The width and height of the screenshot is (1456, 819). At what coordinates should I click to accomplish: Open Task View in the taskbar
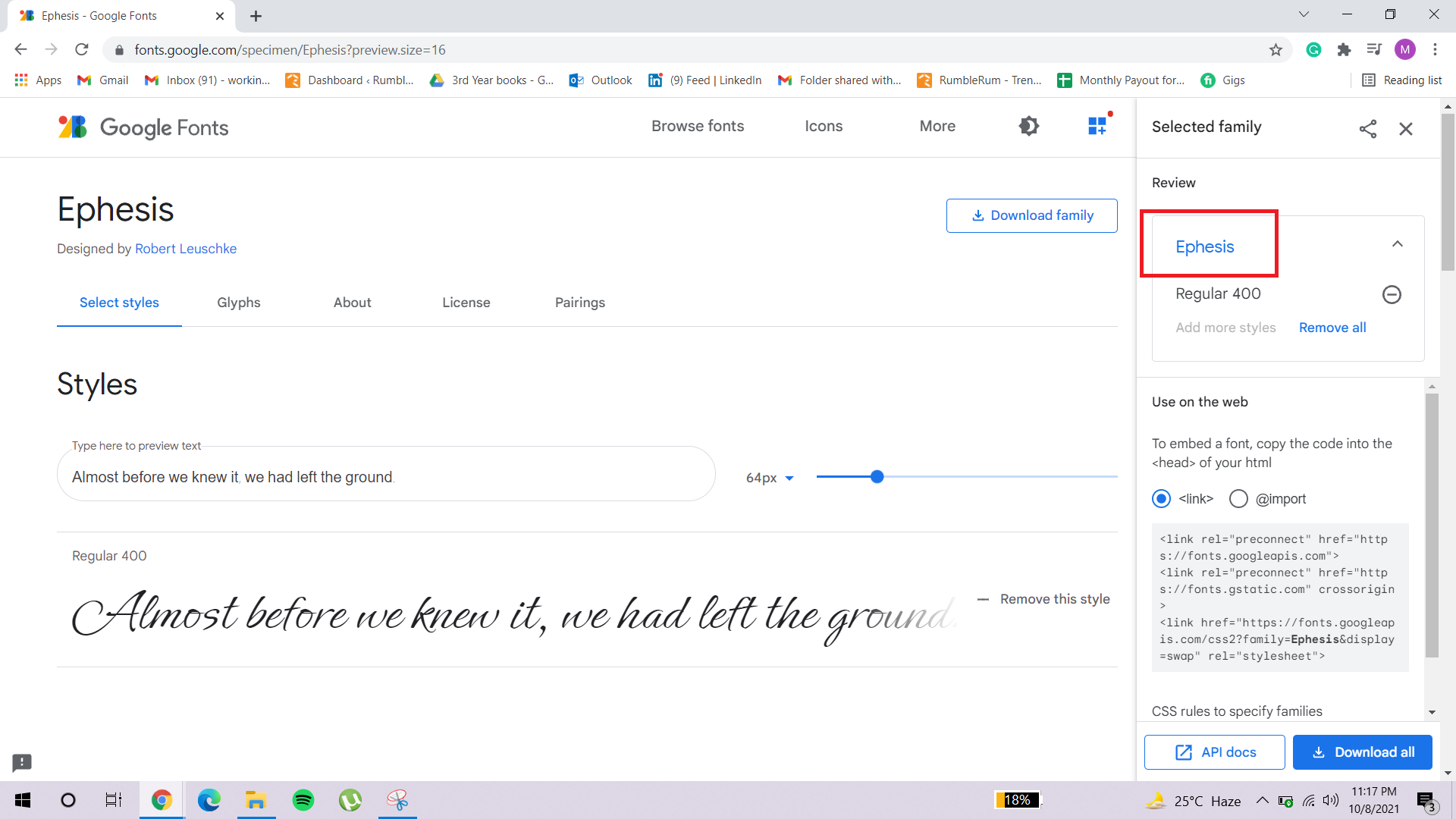click(x=114, y=800)
